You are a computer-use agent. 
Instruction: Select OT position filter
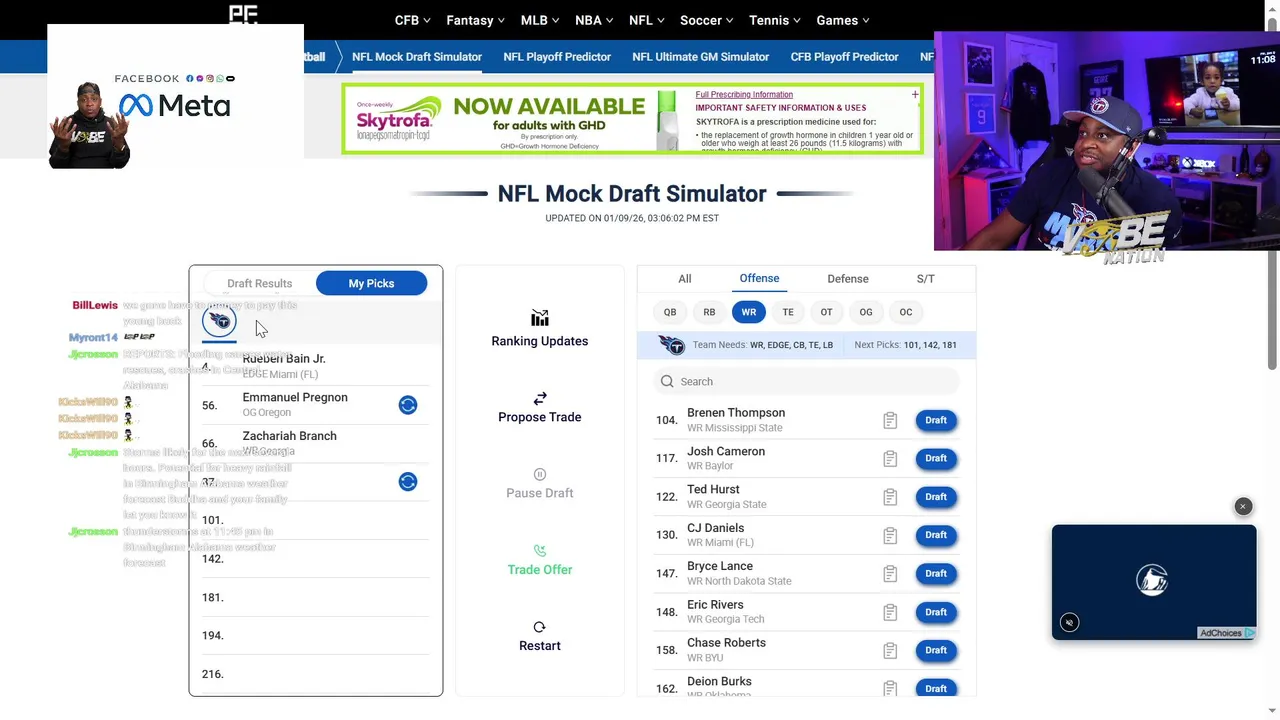pyautogui.click(x=826, y=312)
